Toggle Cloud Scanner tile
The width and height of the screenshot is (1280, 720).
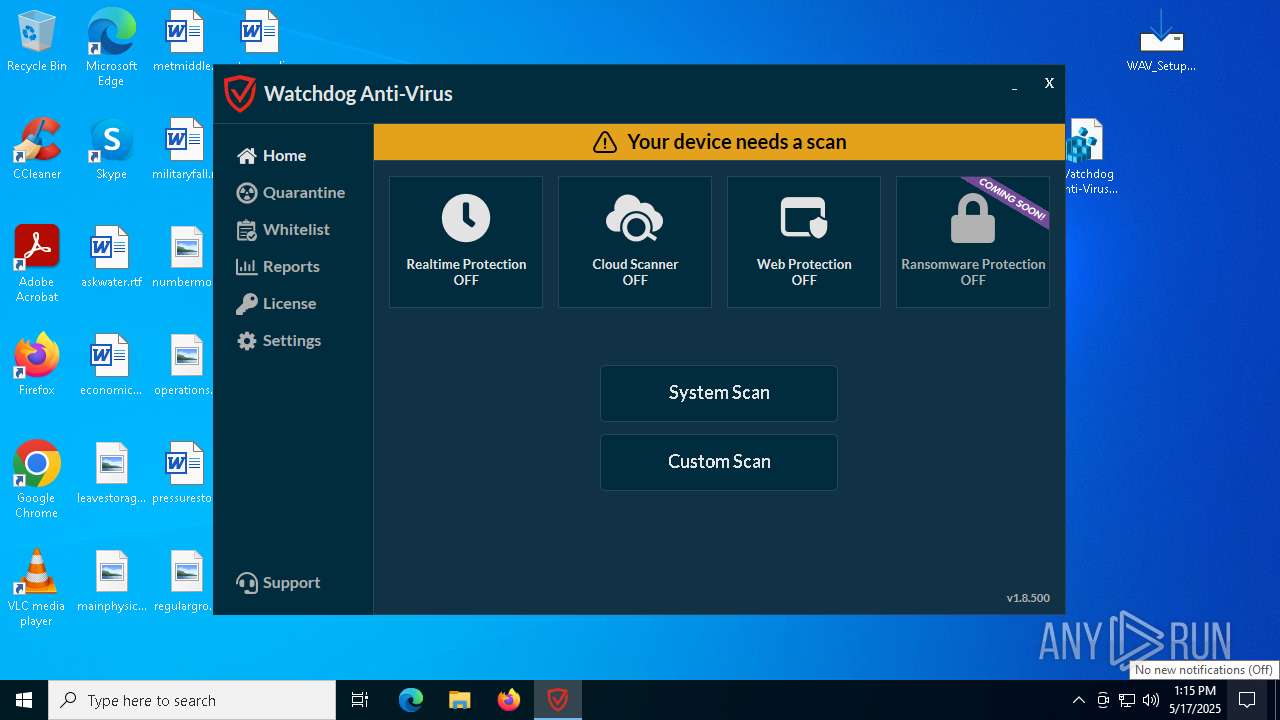[635, 242]
